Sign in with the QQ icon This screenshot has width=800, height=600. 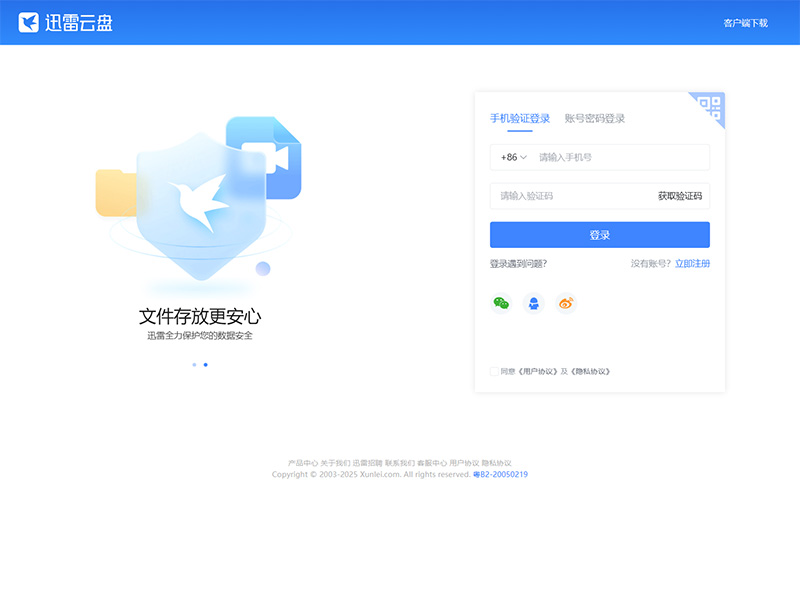click(x=534, y=303)
